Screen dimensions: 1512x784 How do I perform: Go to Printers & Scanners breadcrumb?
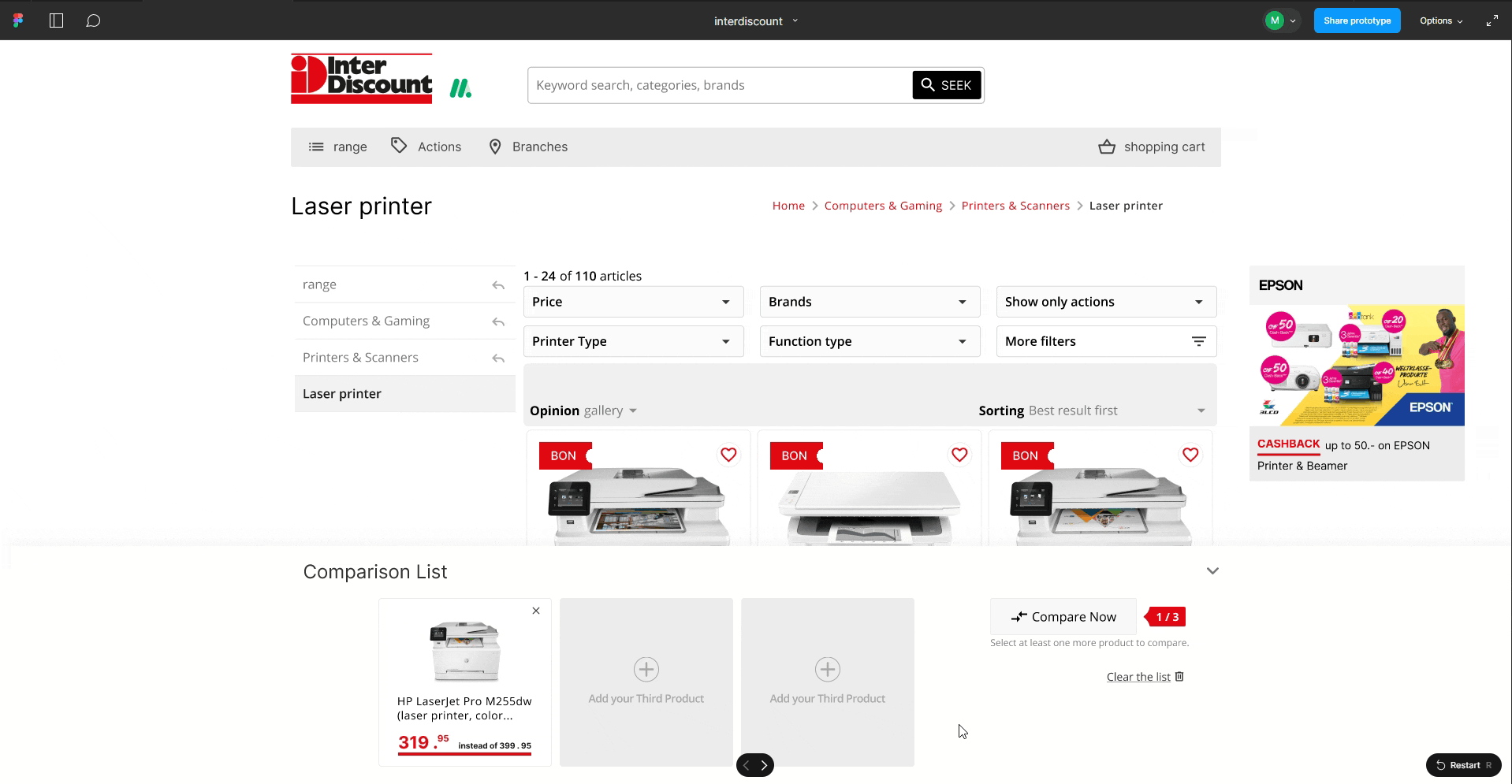(x=1015, y=206)
